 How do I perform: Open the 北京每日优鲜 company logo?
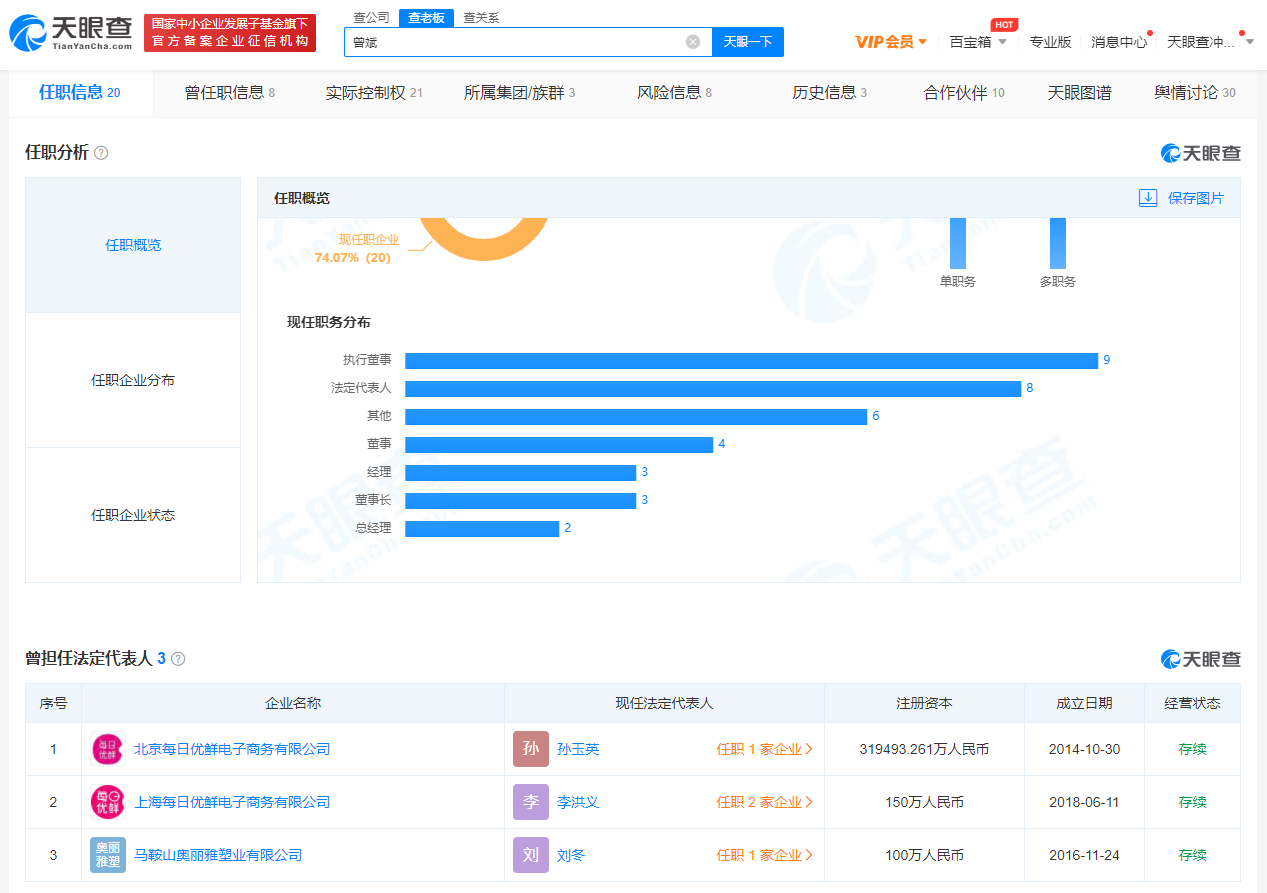[108, 749]
